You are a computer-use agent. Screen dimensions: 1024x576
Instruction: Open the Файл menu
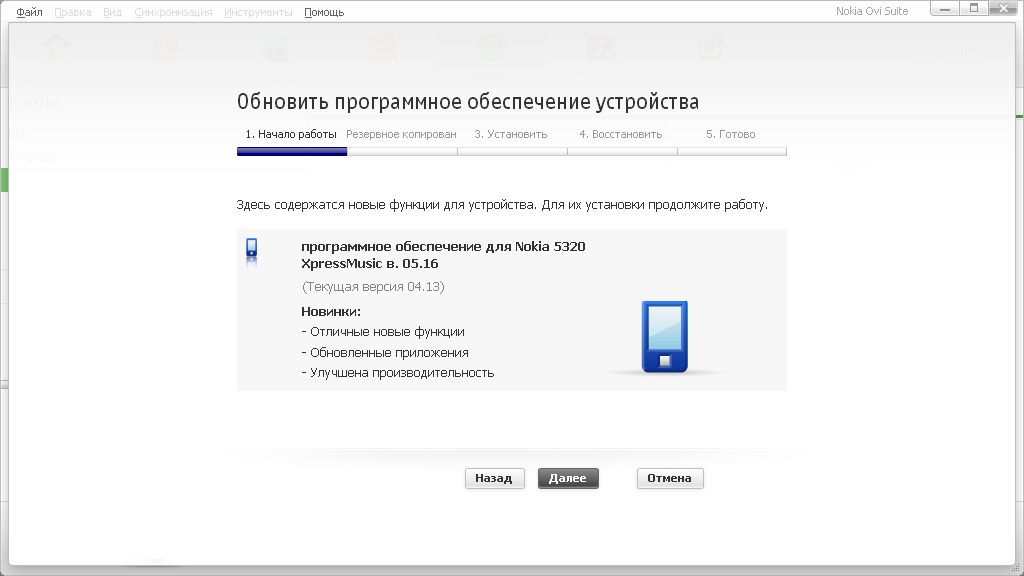click(29, 12)
